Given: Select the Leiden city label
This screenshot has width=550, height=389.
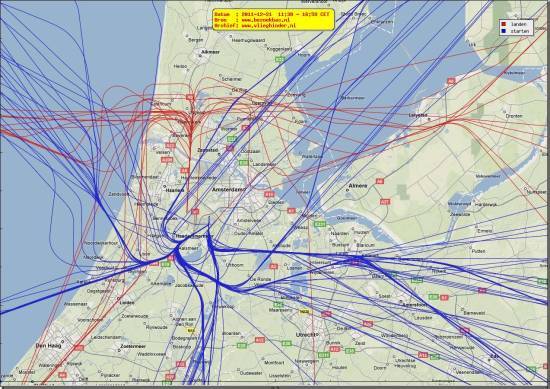Looking at the screenshot, I should coord(127,302).
